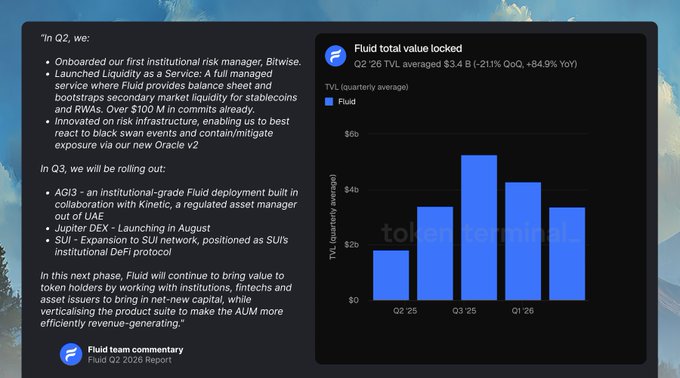Screen dimensions: 680x378
Task: Click the $4b axis label
Action: click(x=352, y=189)
